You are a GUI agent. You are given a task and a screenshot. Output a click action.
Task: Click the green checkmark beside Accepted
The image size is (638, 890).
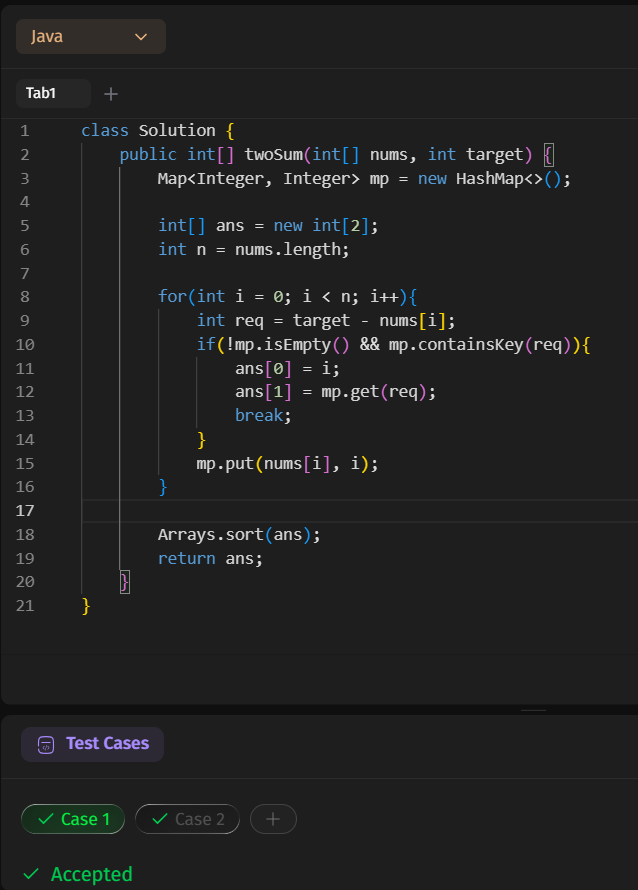(x=31, y=874)
